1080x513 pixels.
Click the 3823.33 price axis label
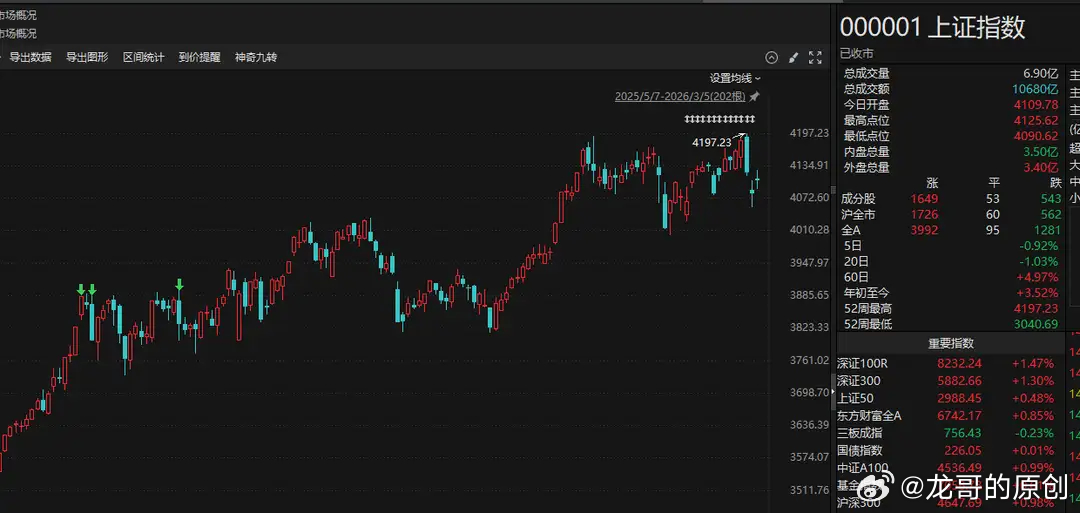coord(809,327)
